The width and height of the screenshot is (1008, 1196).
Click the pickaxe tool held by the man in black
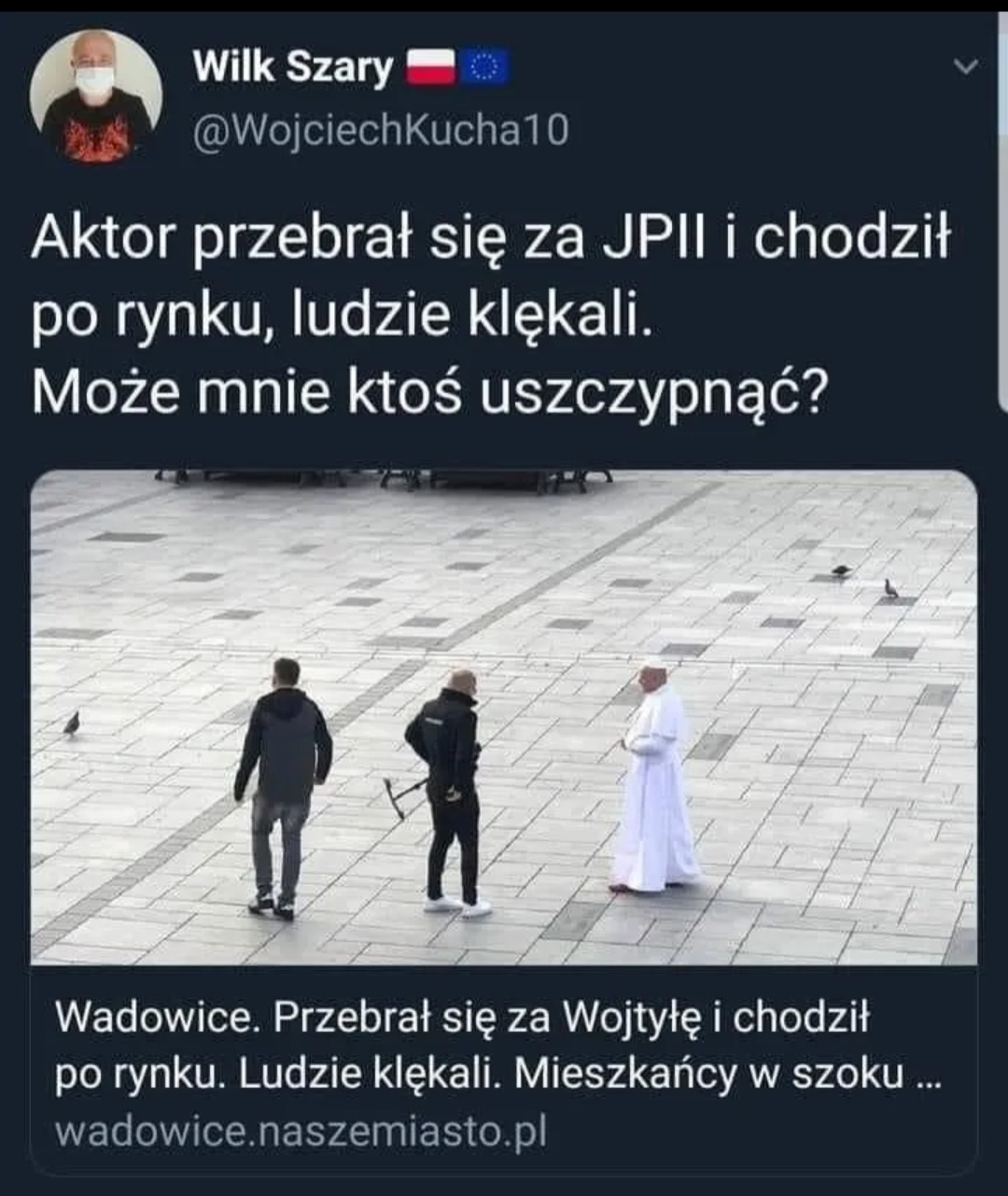pyautogui.click(x=404, y=795)
